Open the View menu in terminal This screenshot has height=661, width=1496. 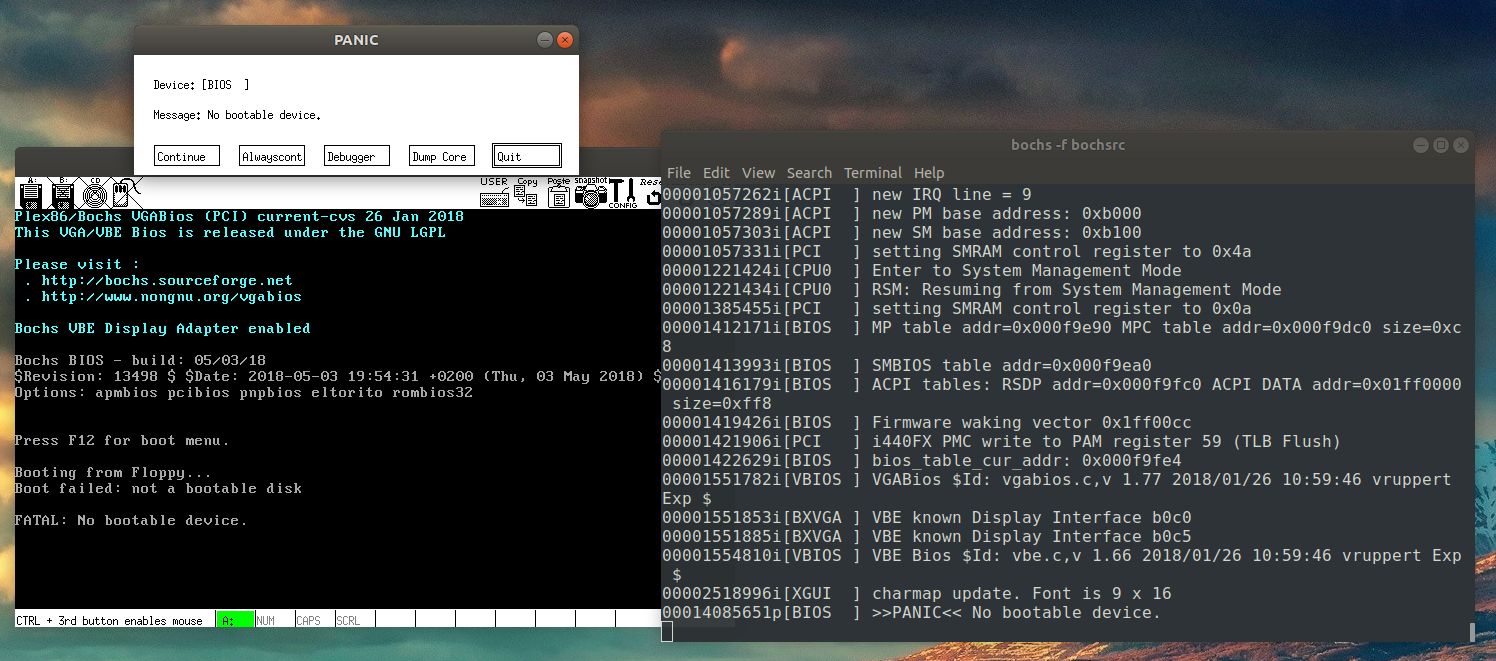coord(758,173)
